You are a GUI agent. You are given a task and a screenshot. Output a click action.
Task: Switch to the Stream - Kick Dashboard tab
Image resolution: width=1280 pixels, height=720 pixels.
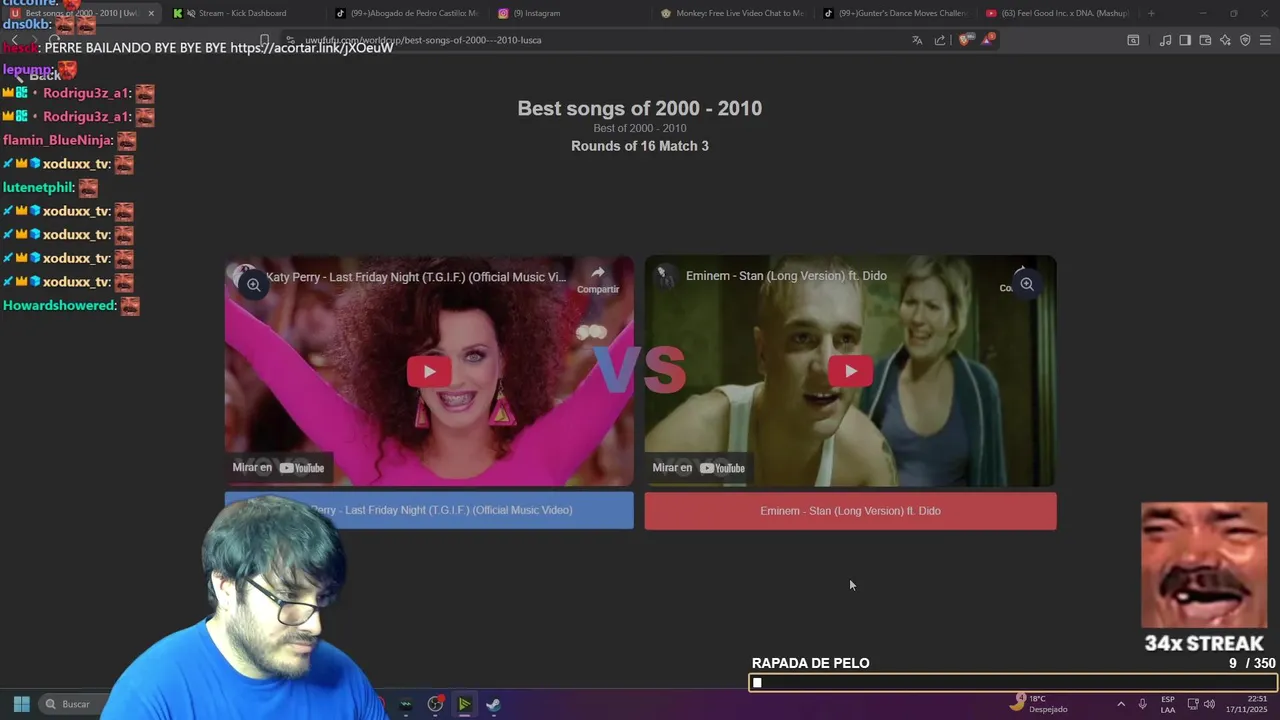242,13
